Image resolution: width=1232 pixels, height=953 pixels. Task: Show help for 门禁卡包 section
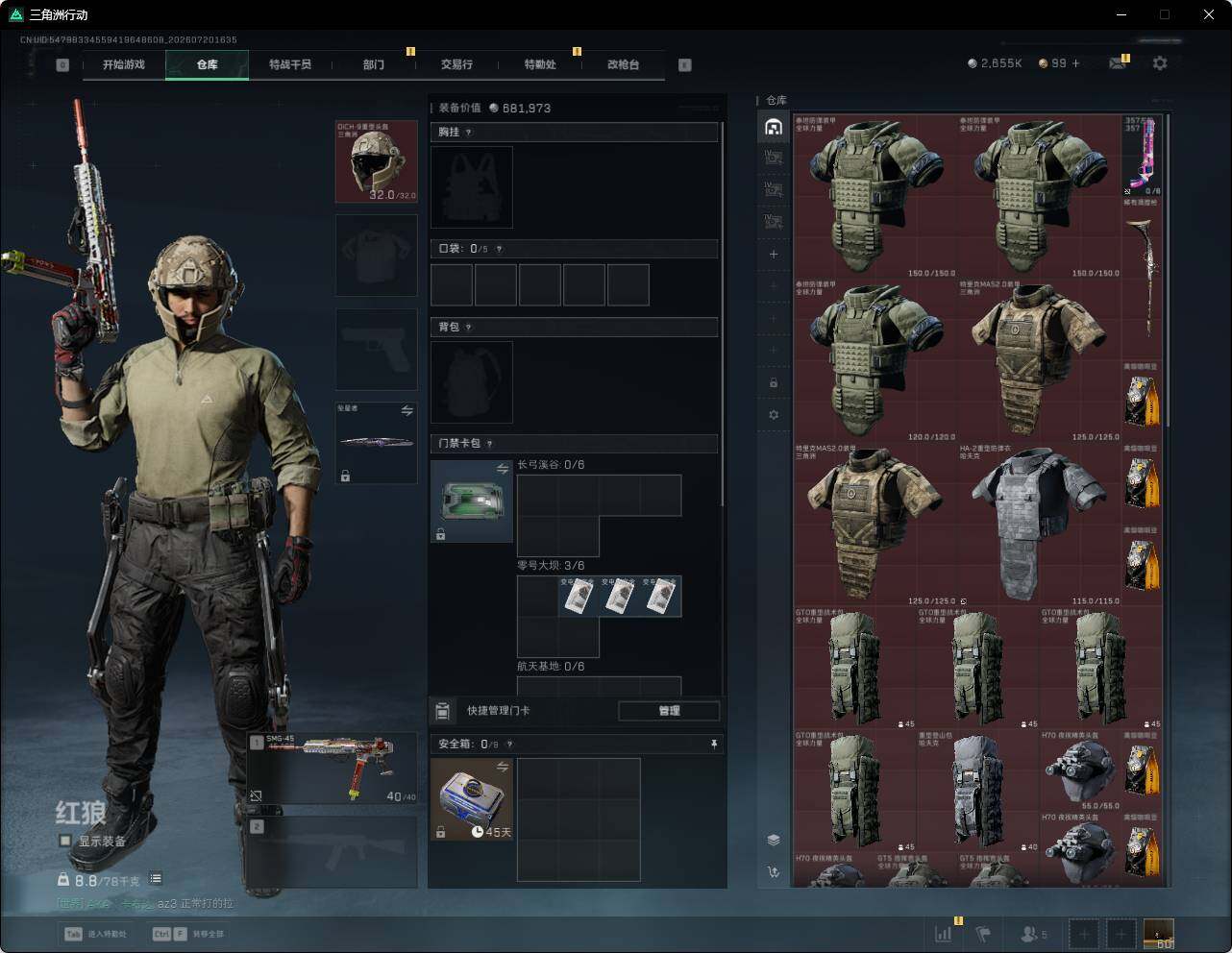tap(490, 444)
